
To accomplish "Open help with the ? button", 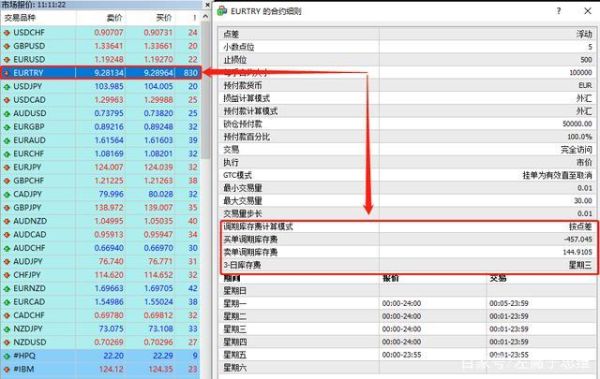I will pos(559,11).
